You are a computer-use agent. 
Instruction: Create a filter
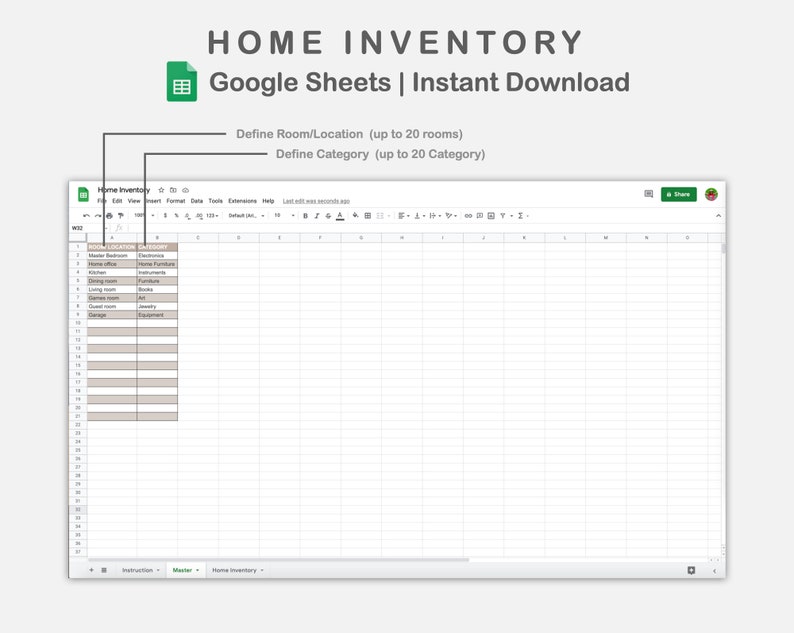[x=503, y=216]
